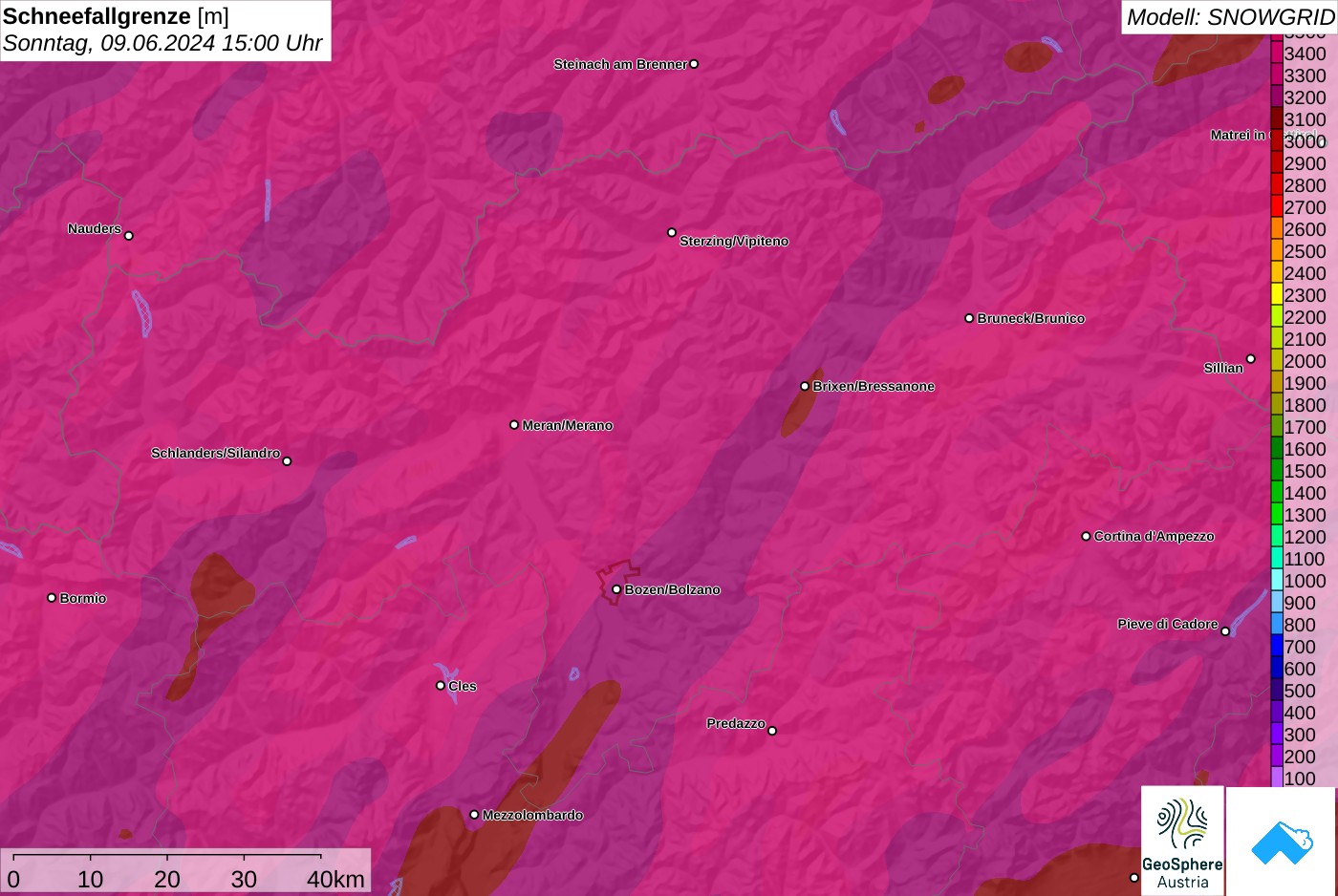Click the Mezzolombardo marker dot
The image size is (1338, 896).
pos(474,815)
